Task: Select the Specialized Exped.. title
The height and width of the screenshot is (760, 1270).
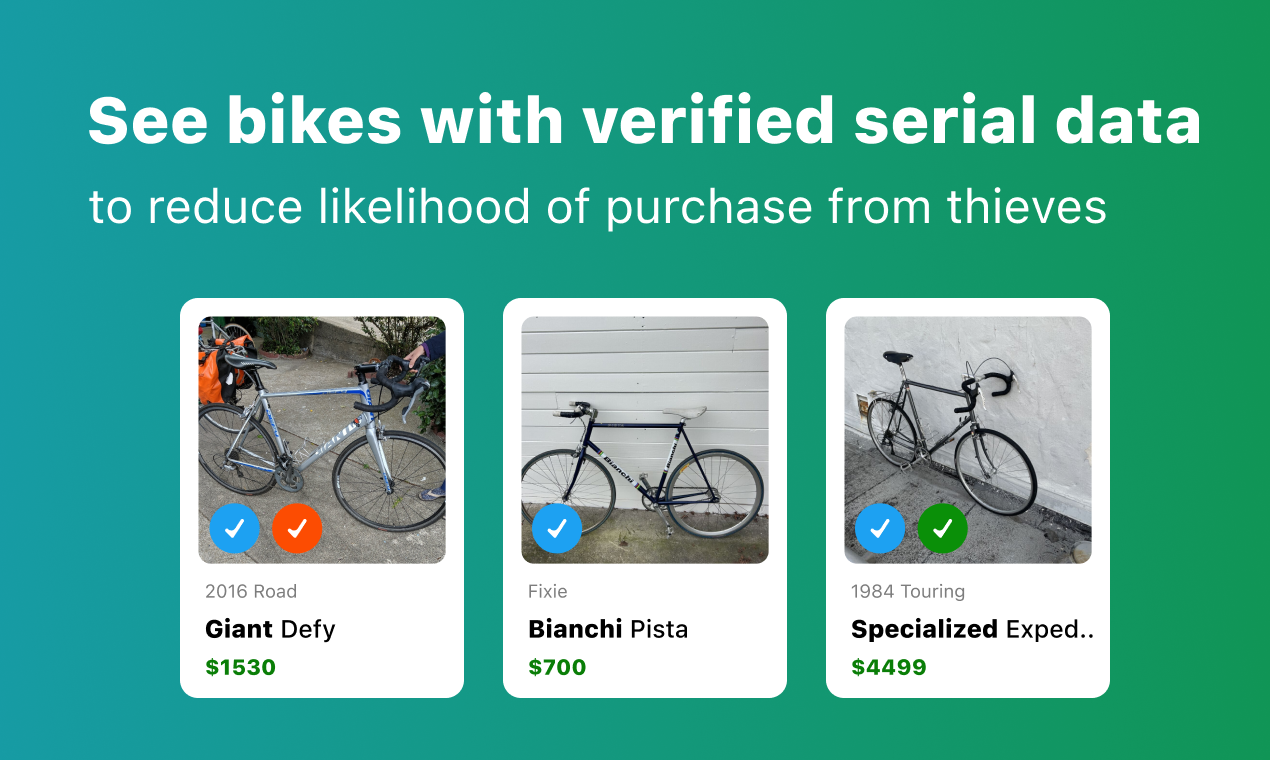Action: [973, 629]
